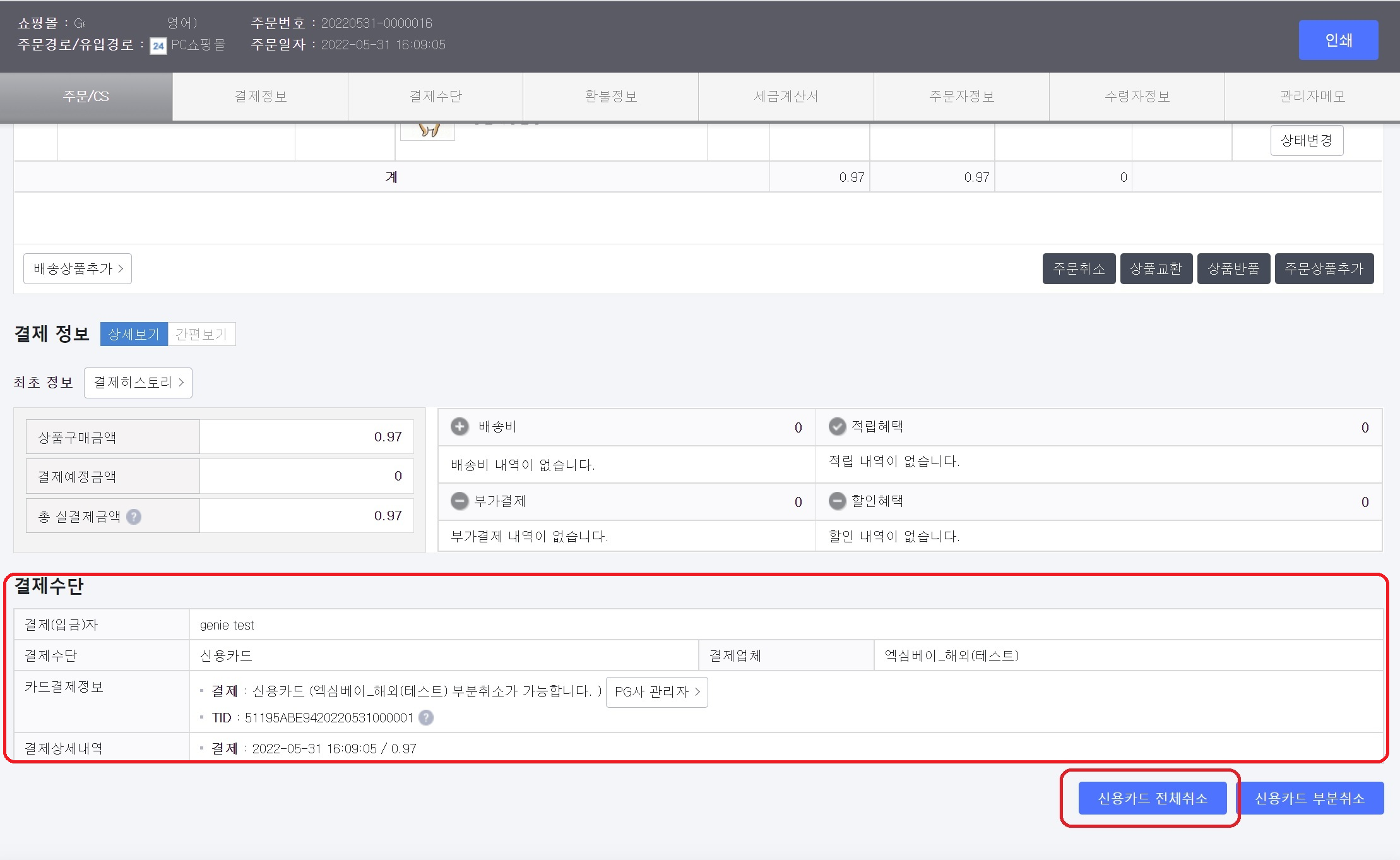This screenshot has width=1400, height=860.
Task: Click the minus icon beside 할인혜택
Action: click(x=837, y=501)
